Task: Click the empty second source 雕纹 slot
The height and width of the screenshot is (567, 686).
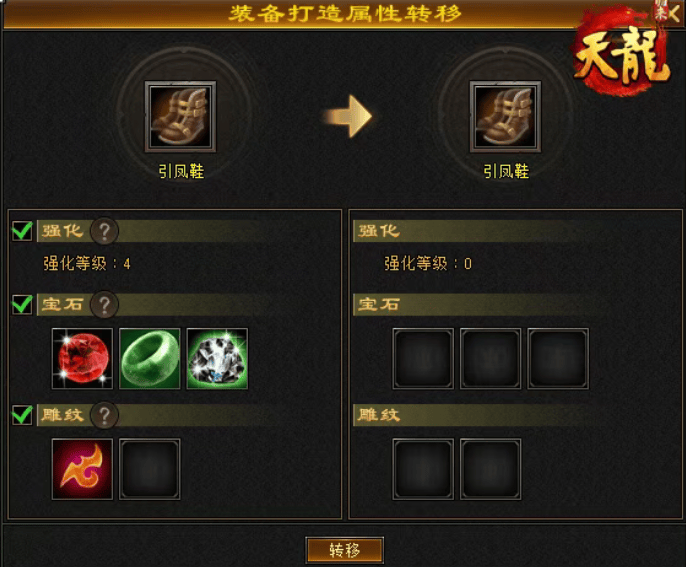Action: tap(150, 469)
